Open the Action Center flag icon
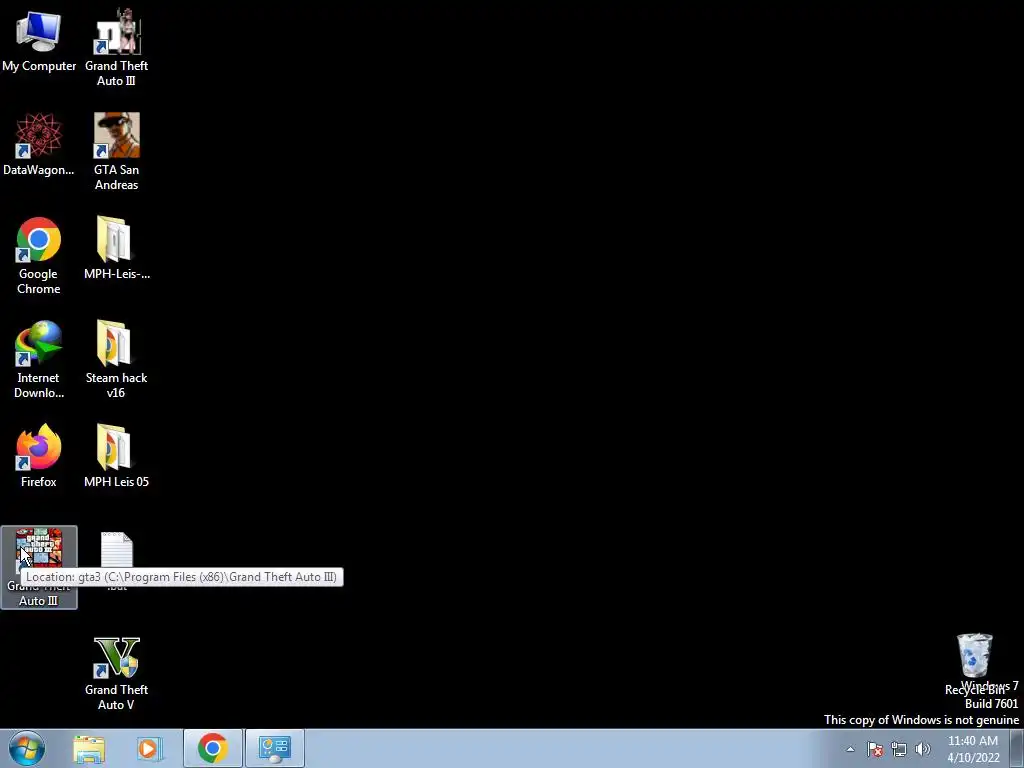This screenshot has height=768, width=1024. (x=875, y=749)
